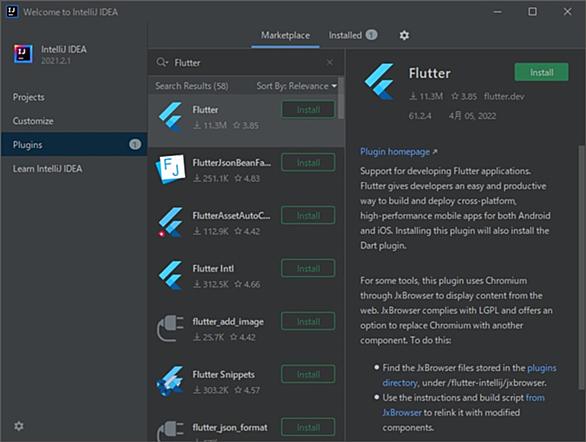This screenshot has width=586, height=442.
Task: Switch to the Marketplace tab
Action: pyautogui.click(x=285, y=35)
